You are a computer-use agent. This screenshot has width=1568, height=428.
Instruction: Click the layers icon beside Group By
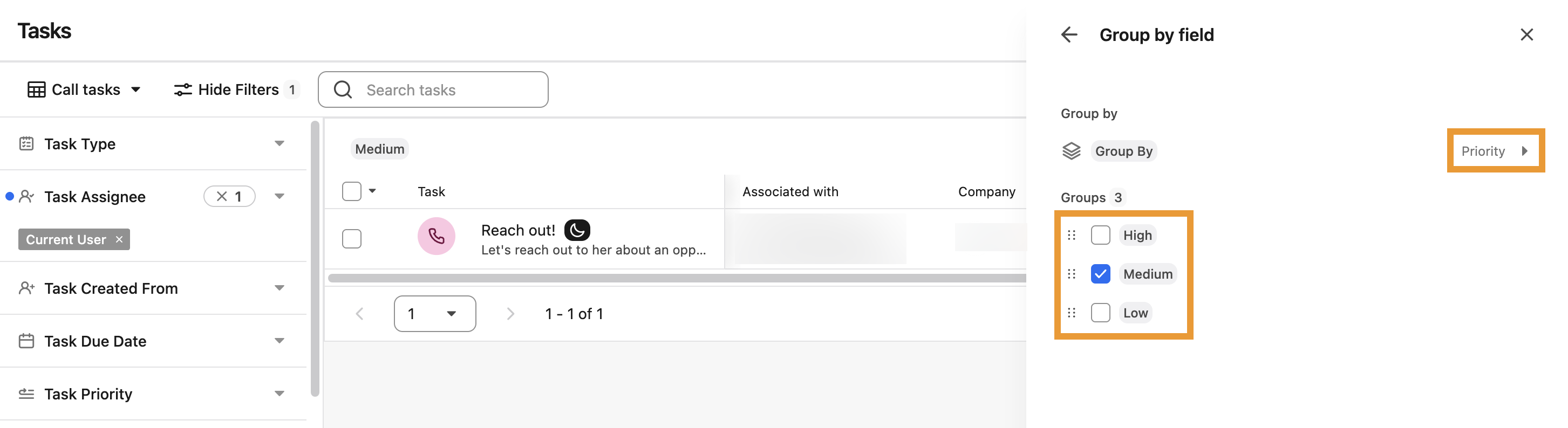1071,151
